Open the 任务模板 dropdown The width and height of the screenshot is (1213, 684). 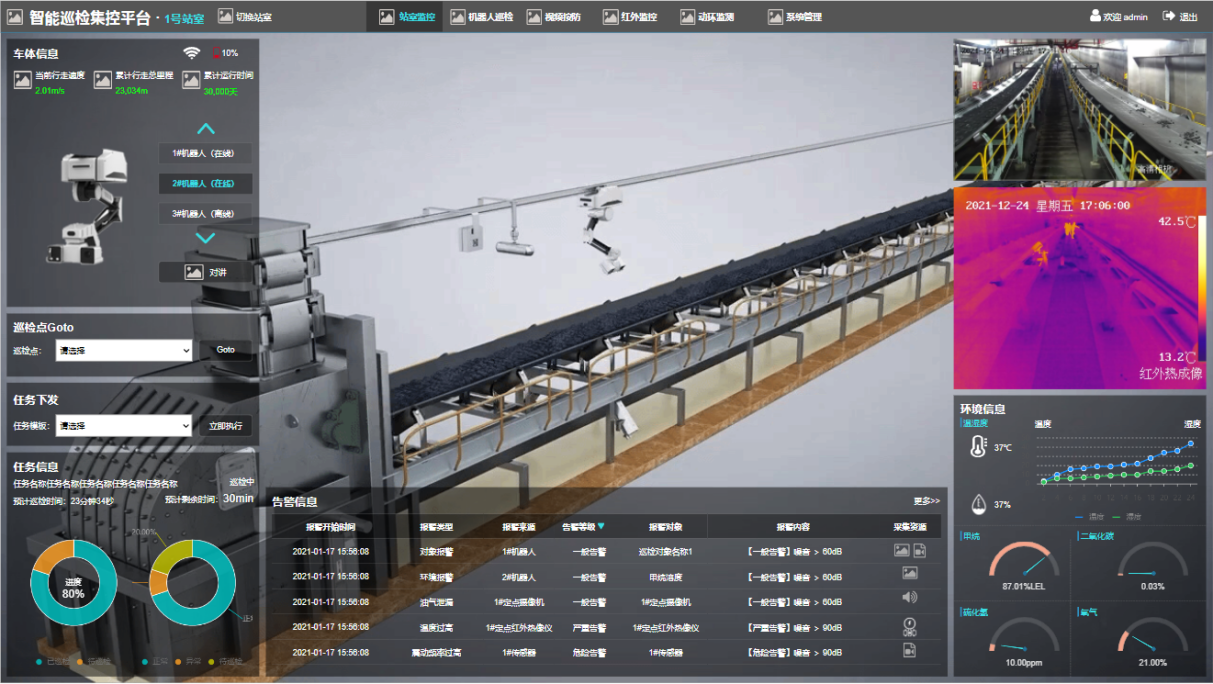124,426
